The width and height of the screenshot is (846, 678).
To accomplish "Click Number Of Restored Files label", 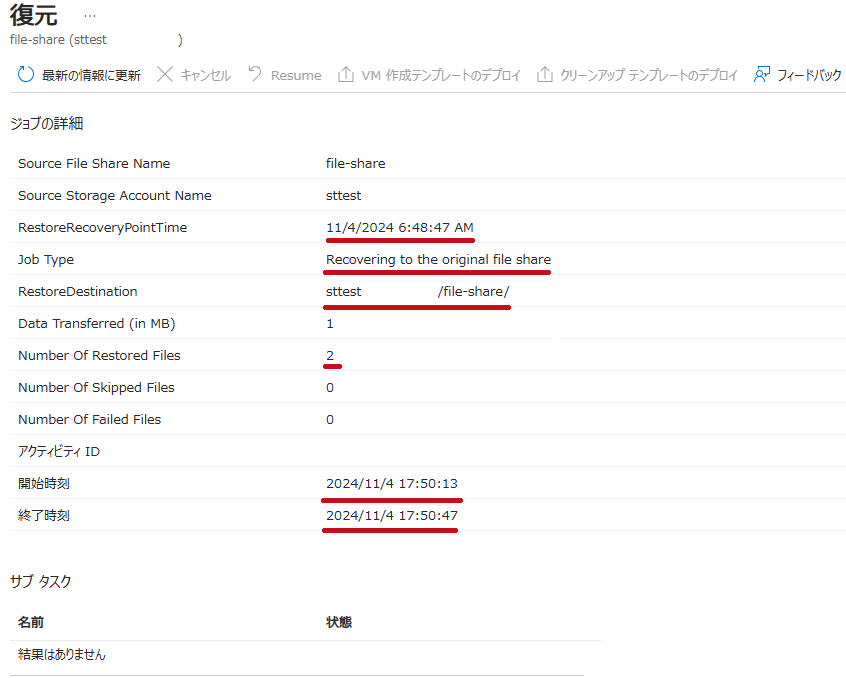I will [99, 355].
